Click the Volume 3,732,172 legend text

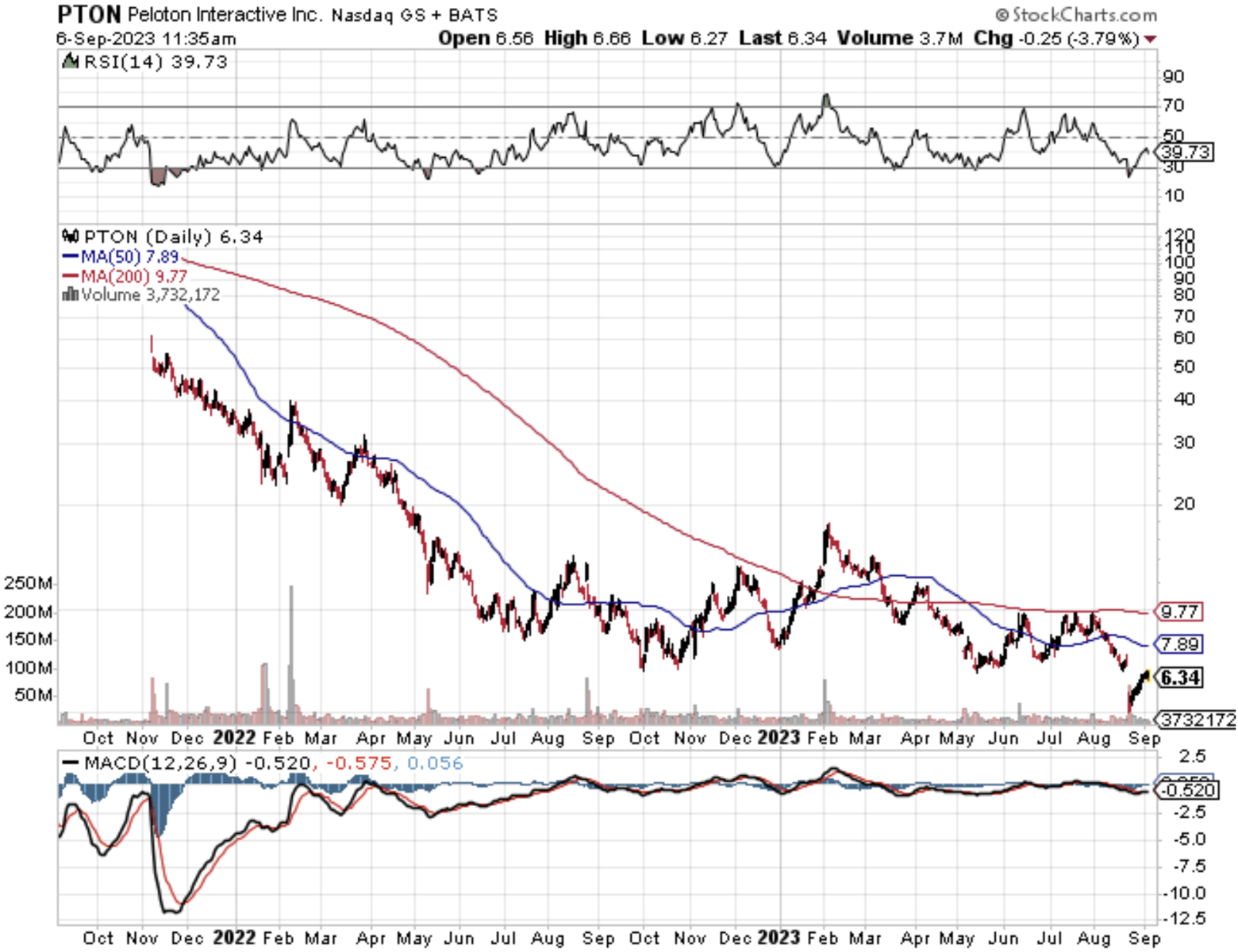tap(150, 294)
